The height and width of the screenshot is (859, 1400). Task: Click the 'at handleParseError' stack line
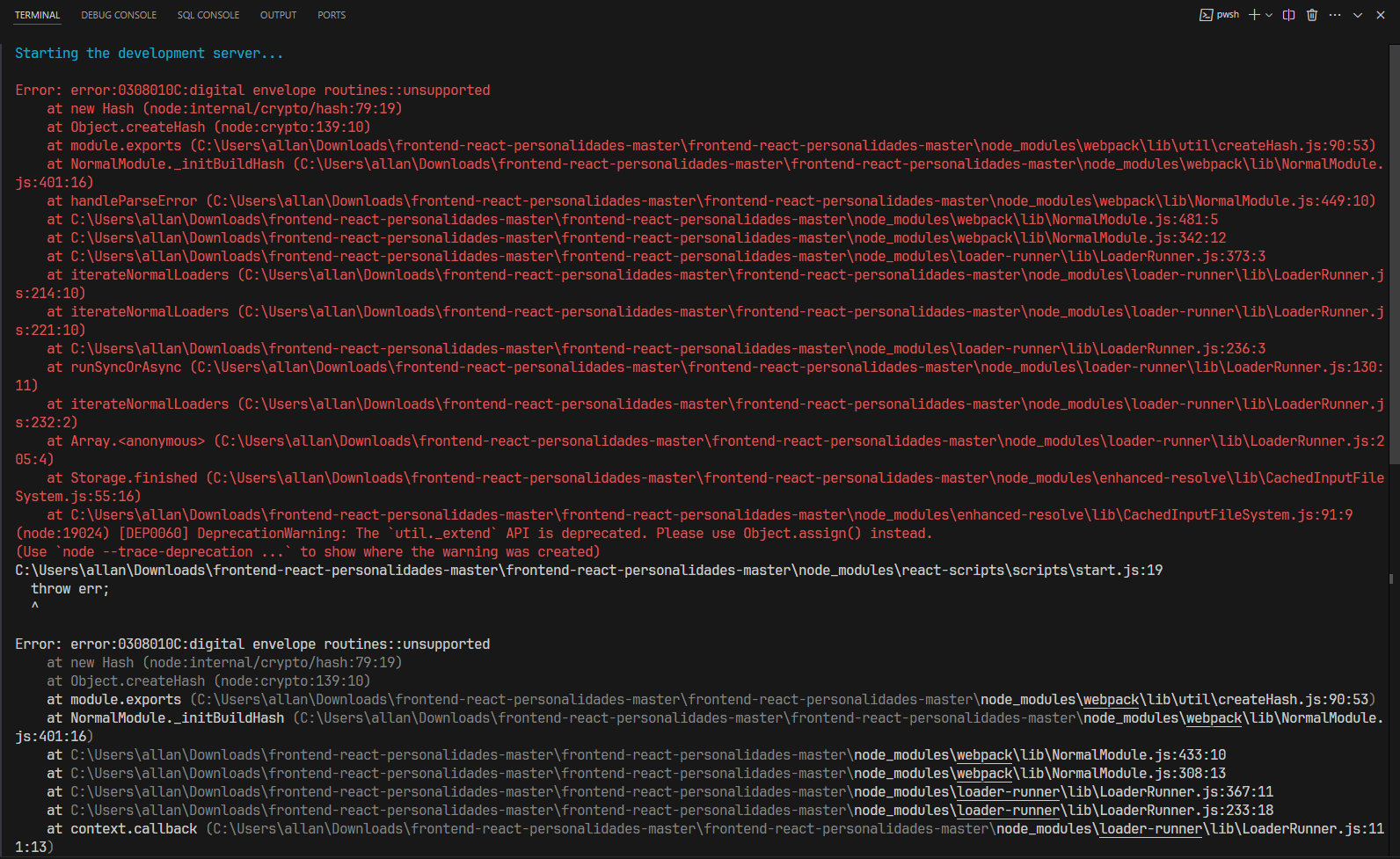tap(711, 201)
